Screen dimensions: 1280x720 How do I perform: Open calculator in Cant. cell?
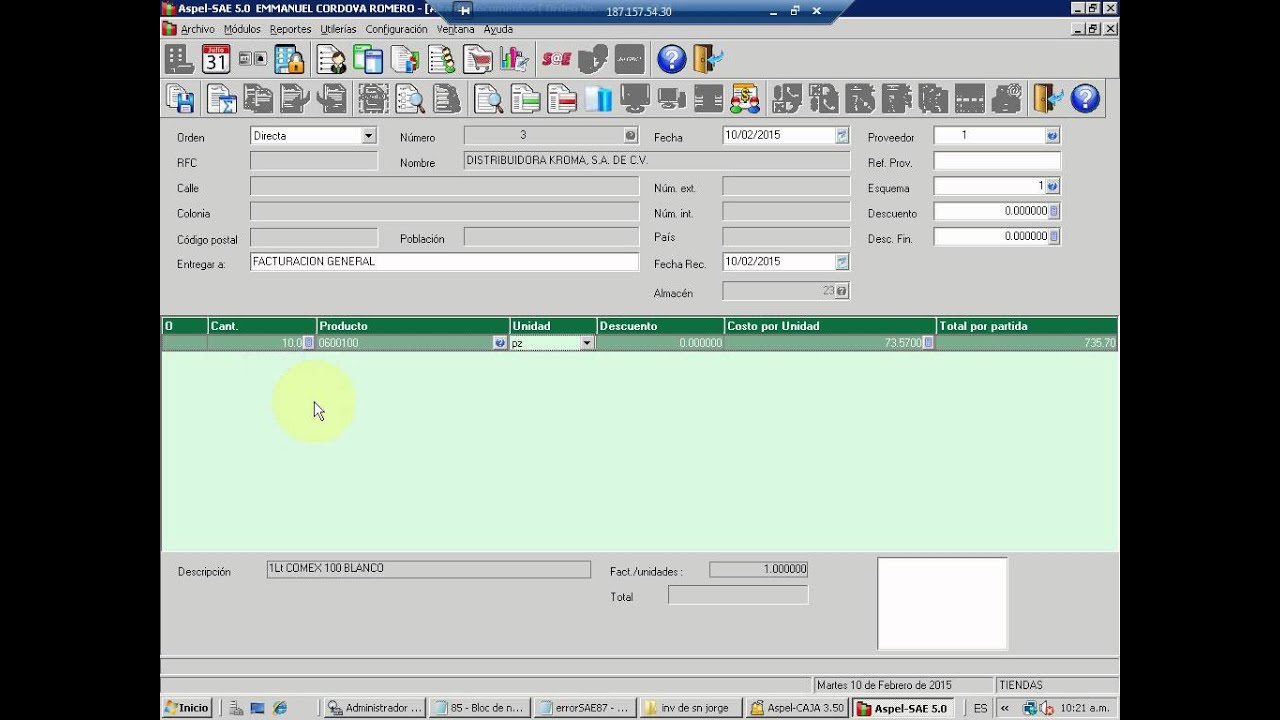[x=308, y=343]
